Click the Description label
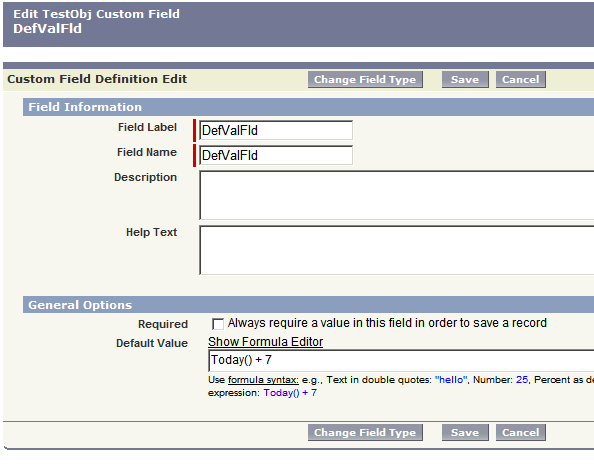 click(145, 177)
